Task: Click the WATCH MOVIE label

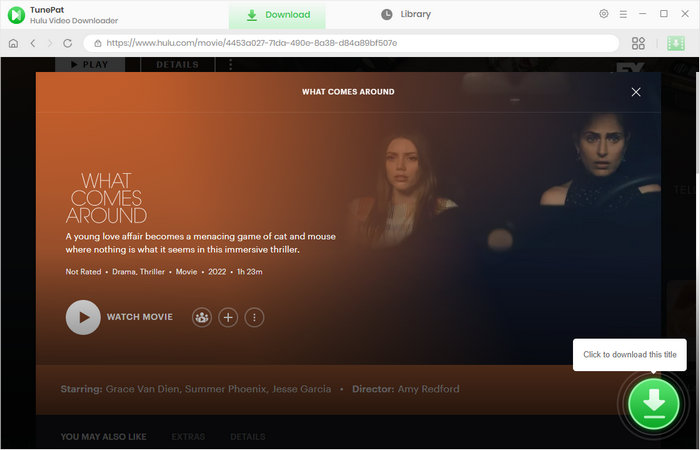Action: coord(140,317)
